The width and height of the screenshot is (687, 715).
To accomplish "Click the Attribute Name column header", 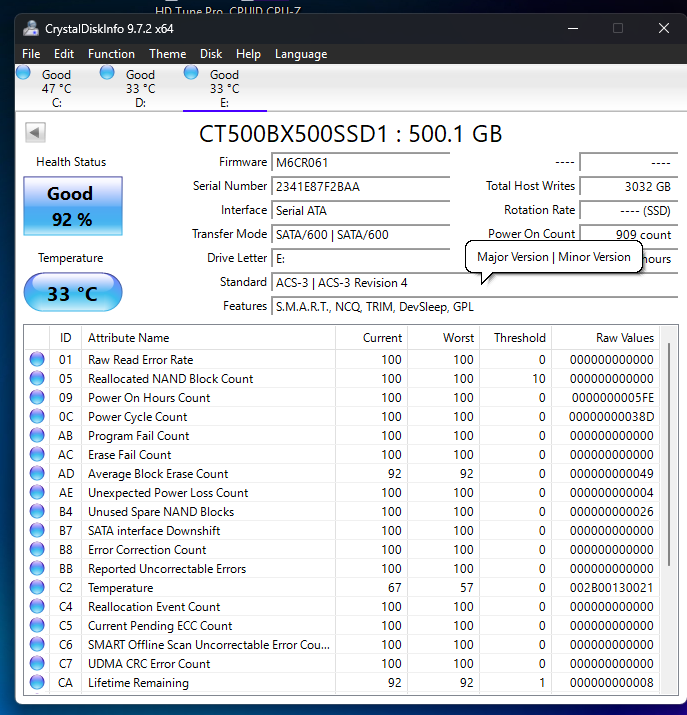I will click(208, 338).
